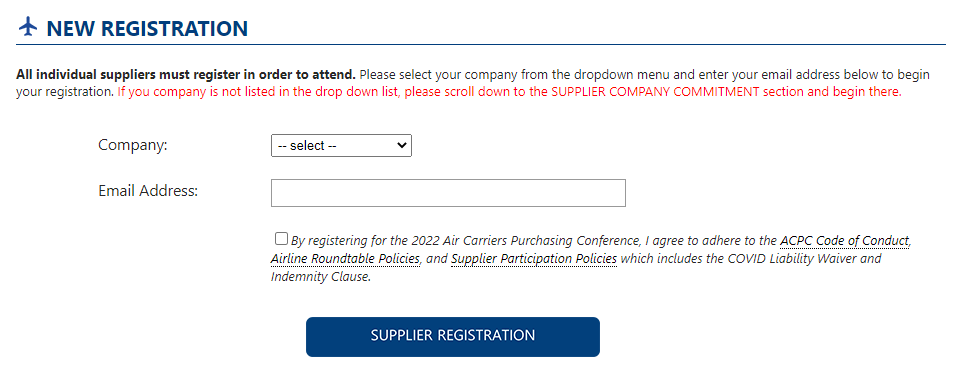Click the 'Company:' field label
966x376 pixels.
[133, 145]
